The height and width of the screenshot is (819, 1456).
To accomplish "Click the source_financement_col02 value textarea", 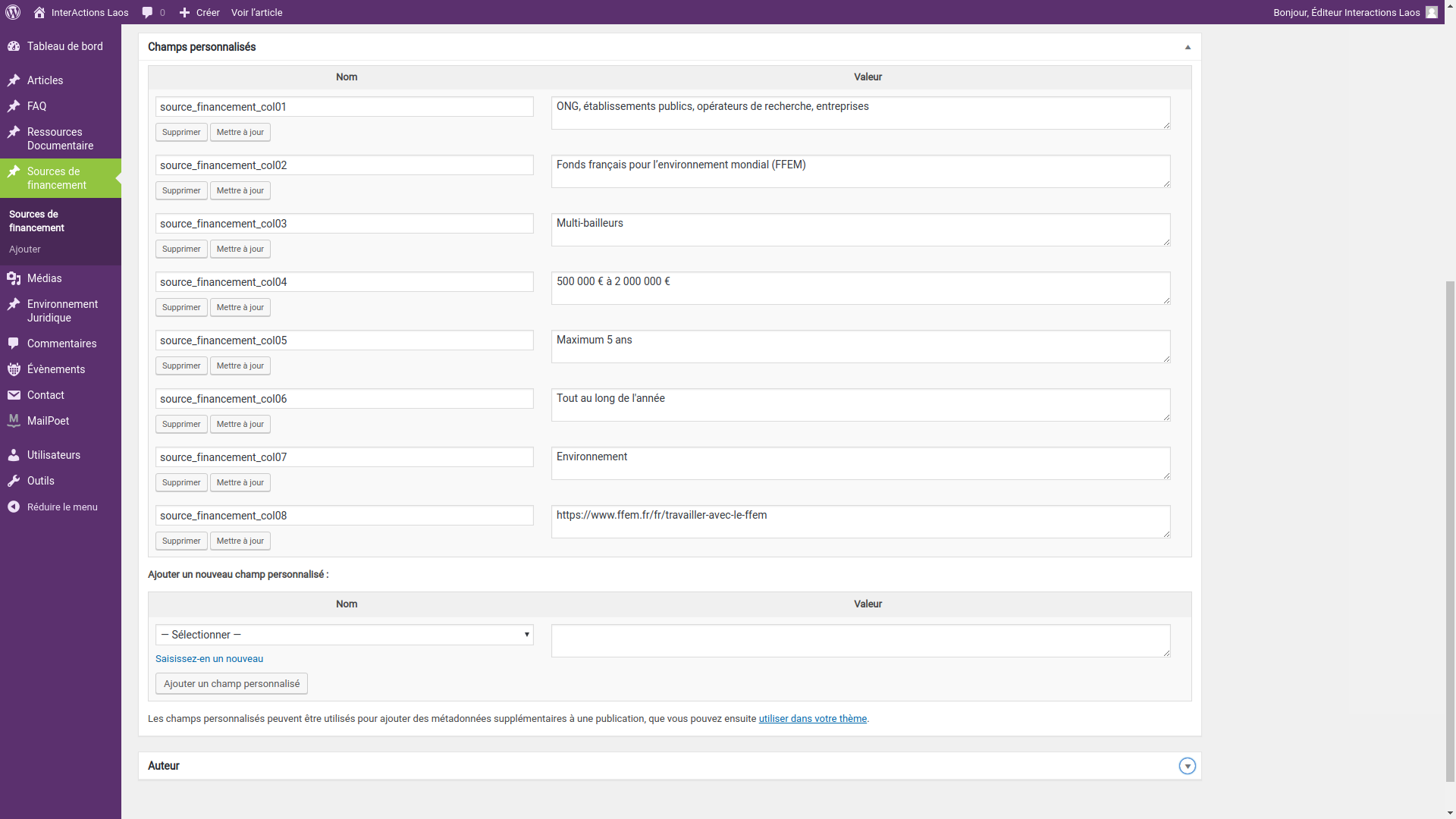I will pyautogui.click(x=860, y=171).
